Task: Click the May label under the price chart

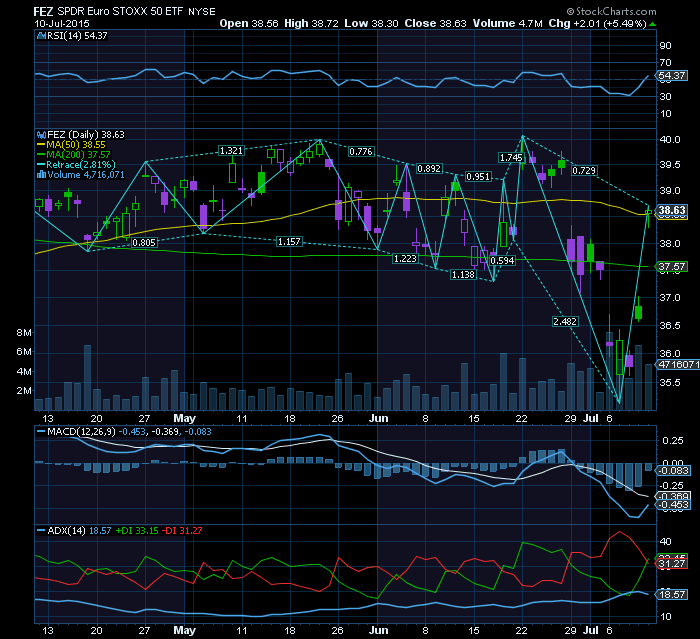Action: click(184, 418)
